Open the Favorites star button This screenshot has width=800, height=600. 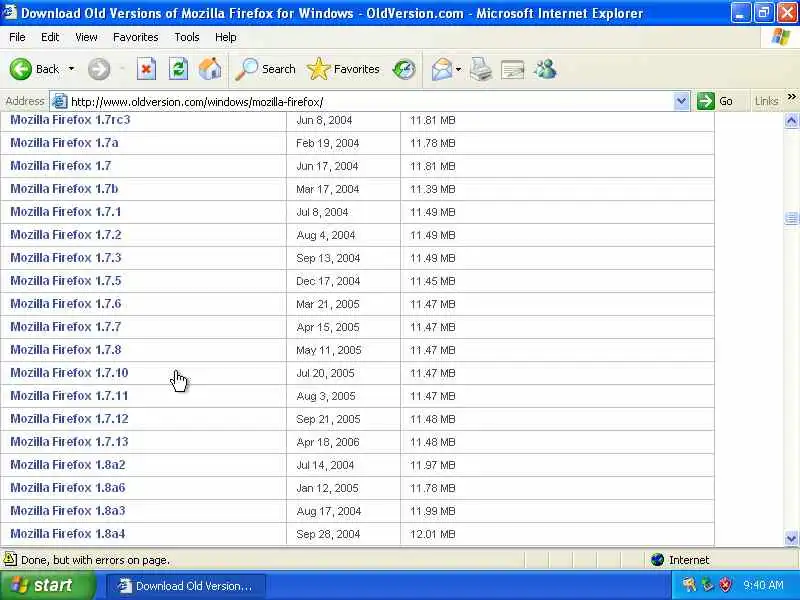point(343,69)
